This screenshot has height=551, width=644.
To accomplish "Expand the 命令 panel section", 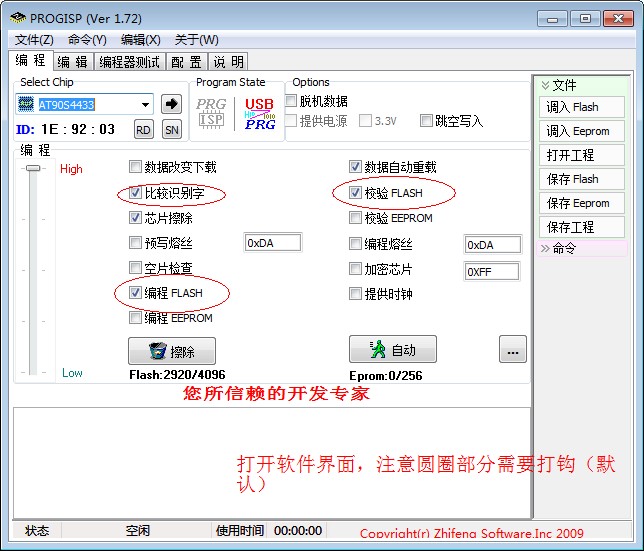I will point(545,248).
